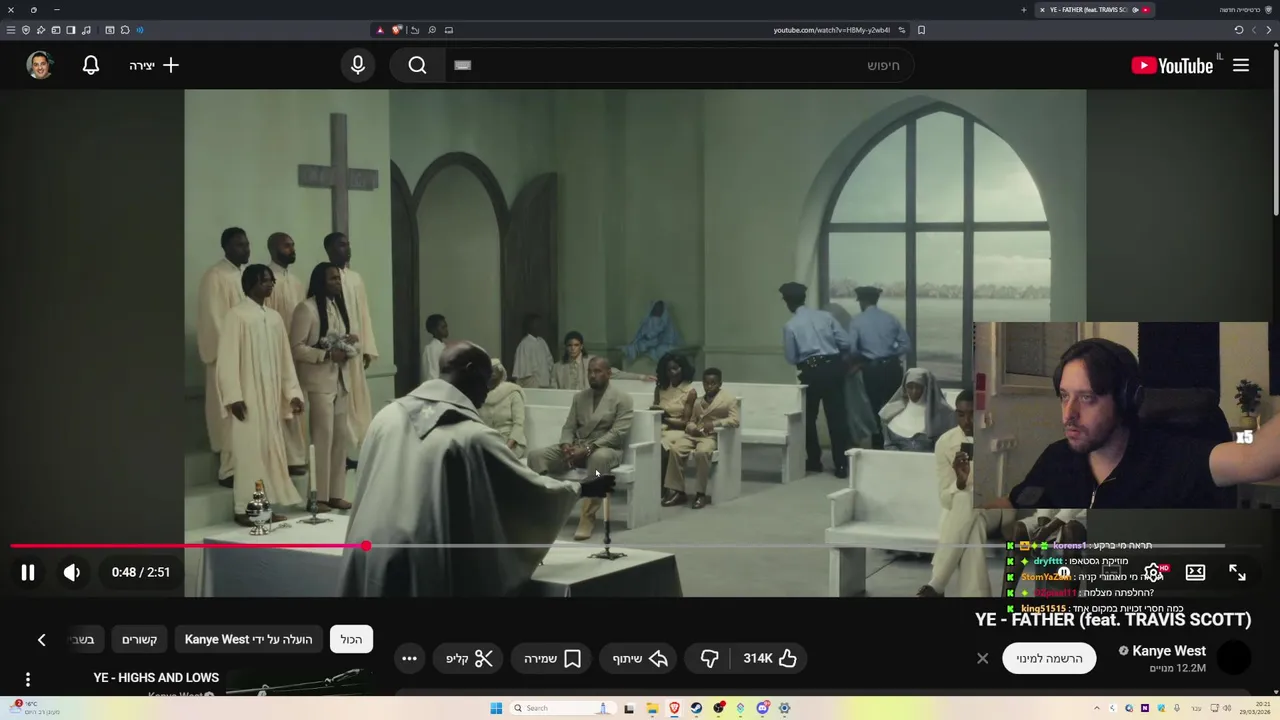Open the share dialog (שיתוף)
The image size is (1280, 720).
640,658
